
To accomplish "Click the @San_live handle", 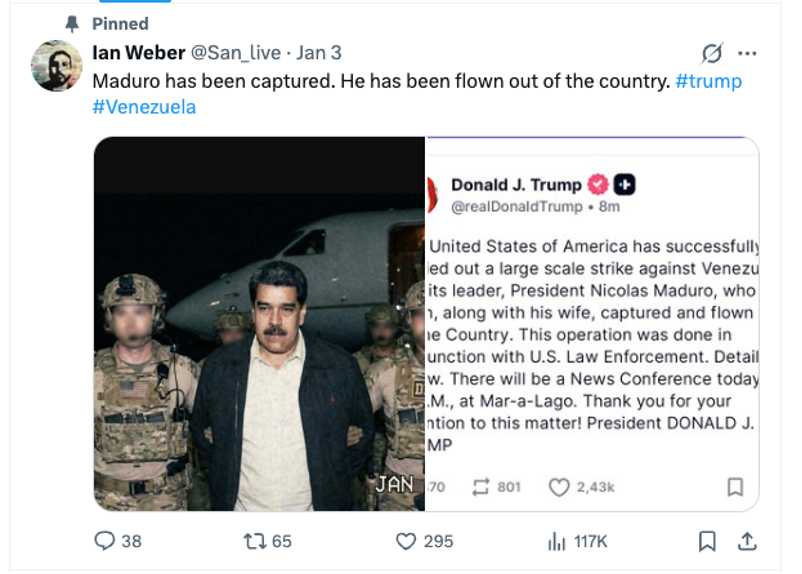I will coord(235,53).
